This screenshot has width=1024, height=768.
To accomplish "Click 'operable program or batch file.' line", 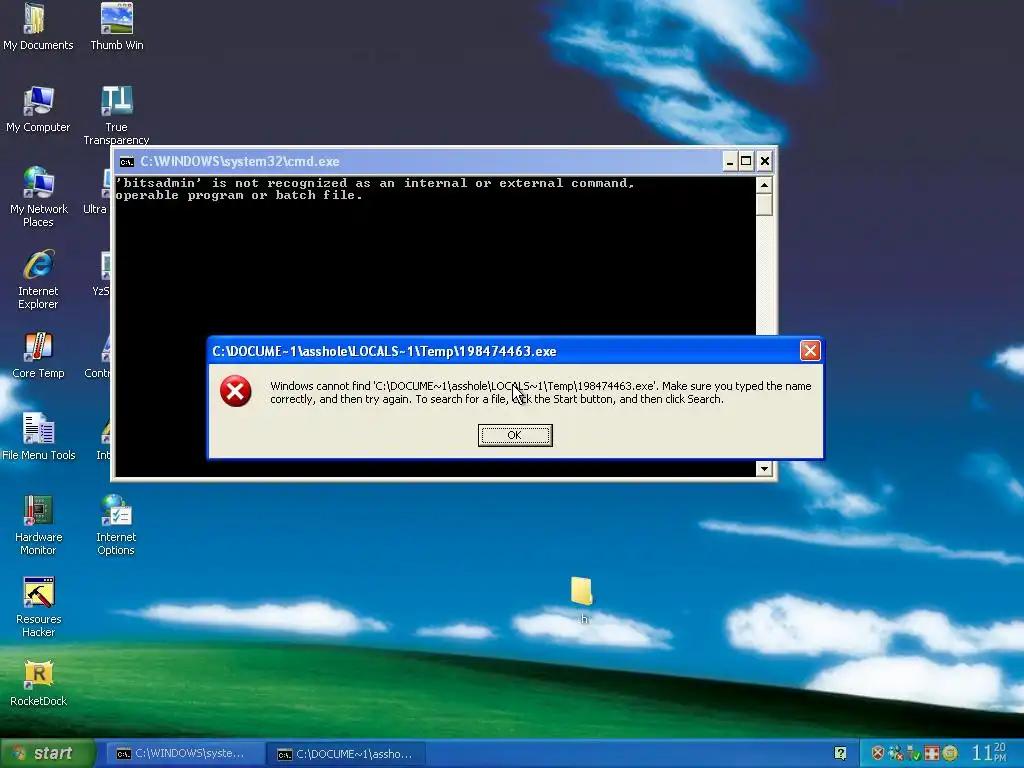I will 238,195.
